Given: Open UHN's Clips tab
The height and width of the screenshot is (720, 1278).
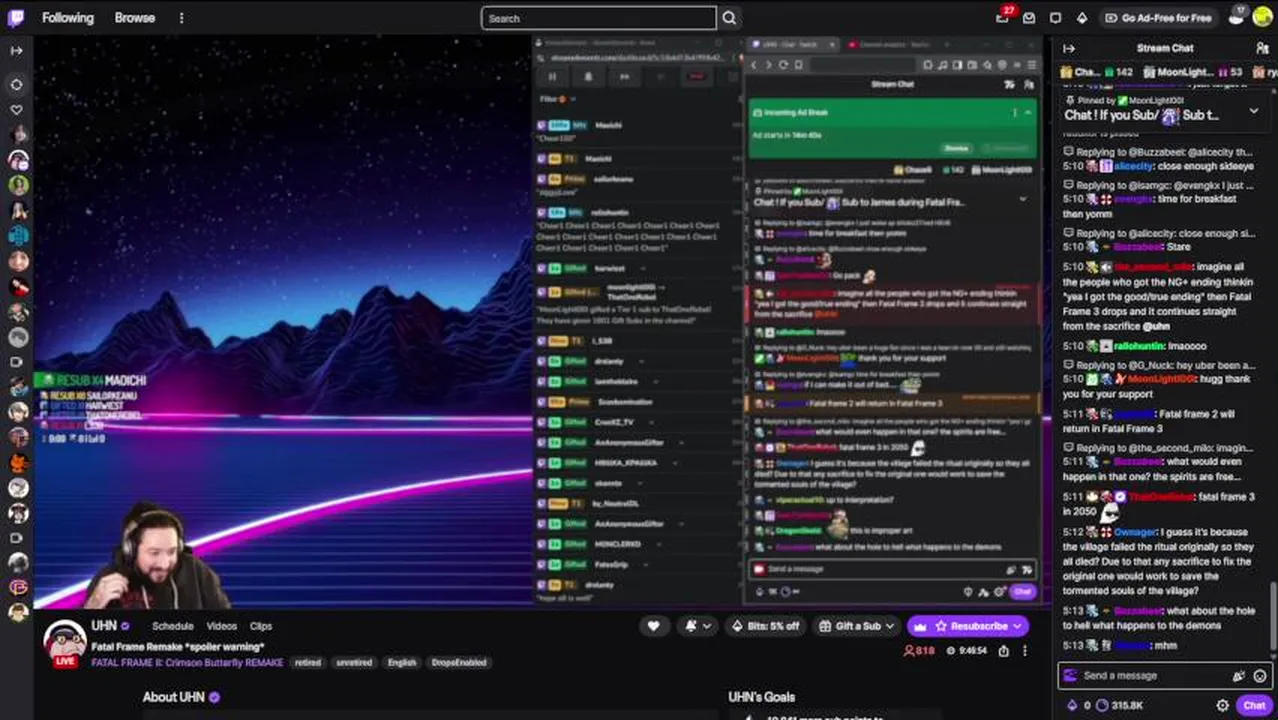Looking at the screenshot, I should point(261,626).
